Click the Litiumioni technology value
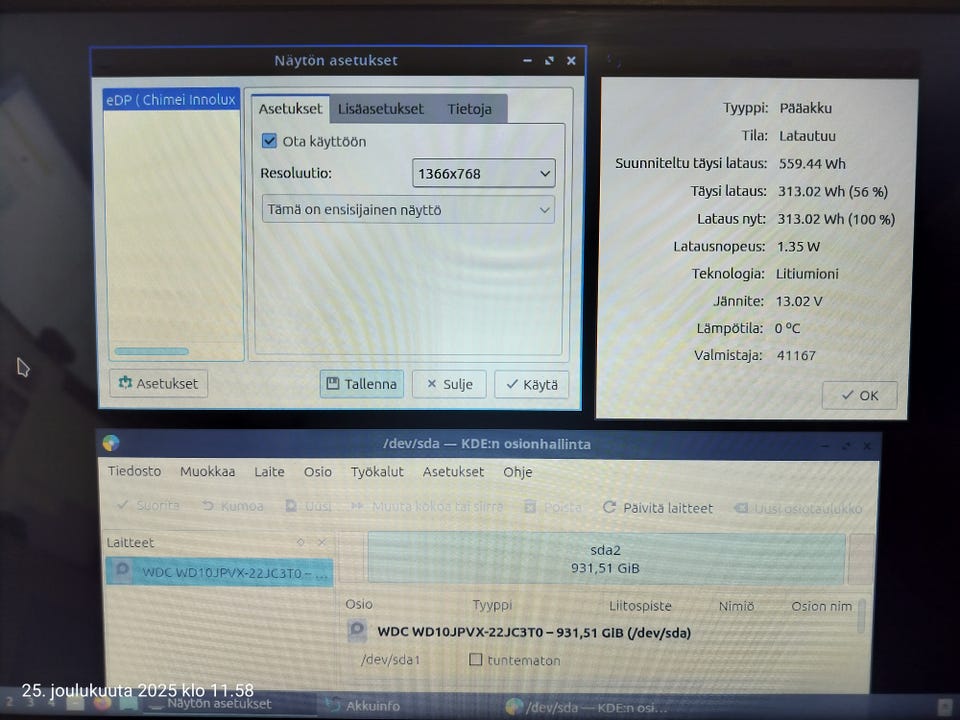 808,274
